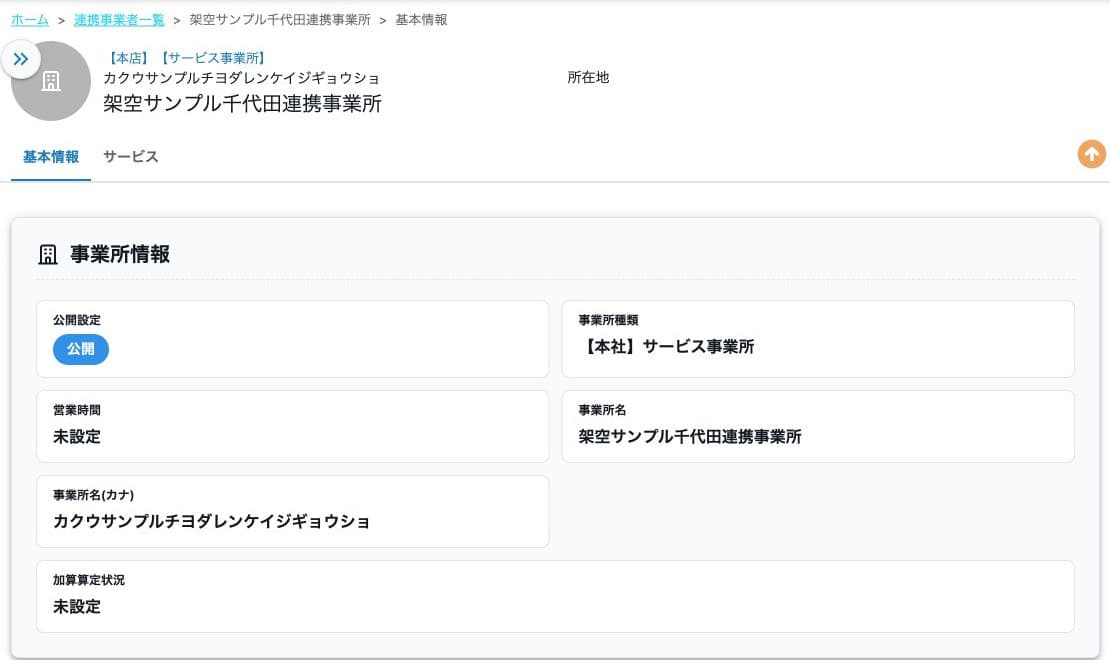Click the 公開設定 field label
The width and height of the screenshot is (1110, 660).
[x=76, y=320]
